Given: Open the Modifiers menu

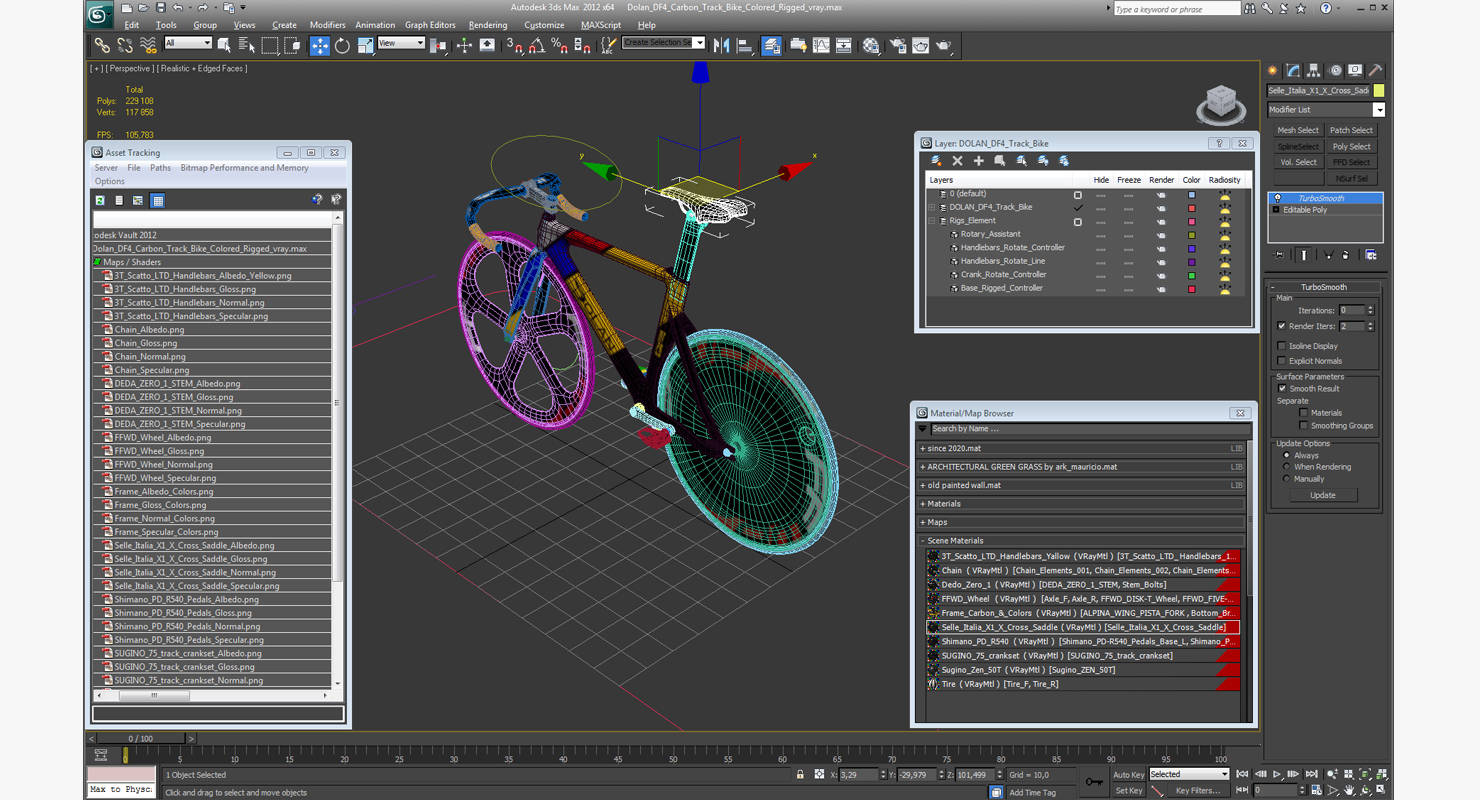Looking at the screenshot, I should point(327,25).
